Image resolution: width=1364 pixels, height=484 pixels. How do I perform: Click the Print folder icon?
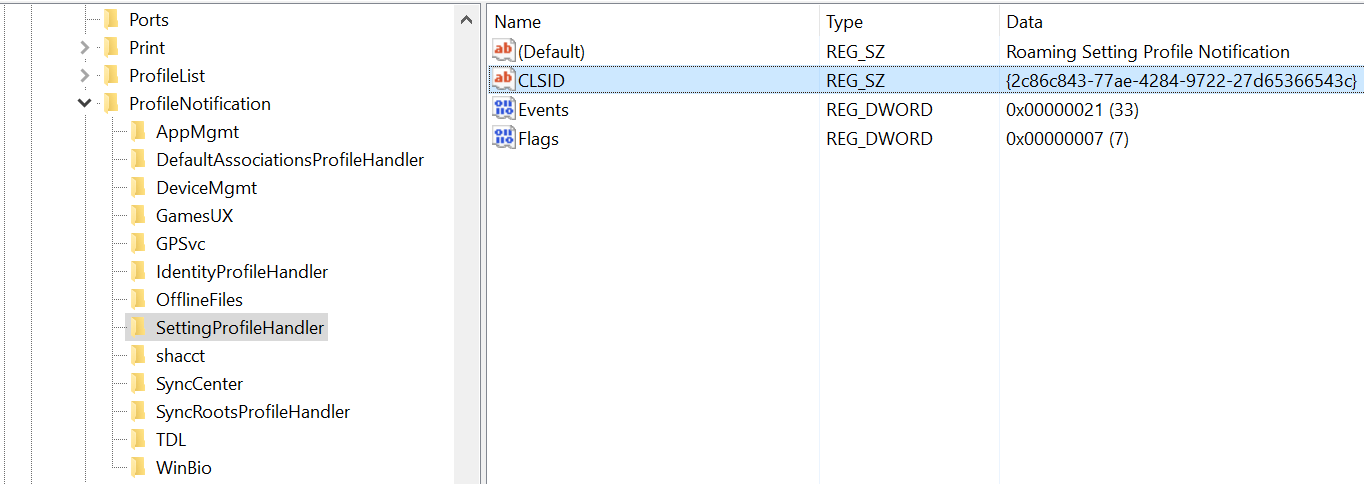[111, 48]
